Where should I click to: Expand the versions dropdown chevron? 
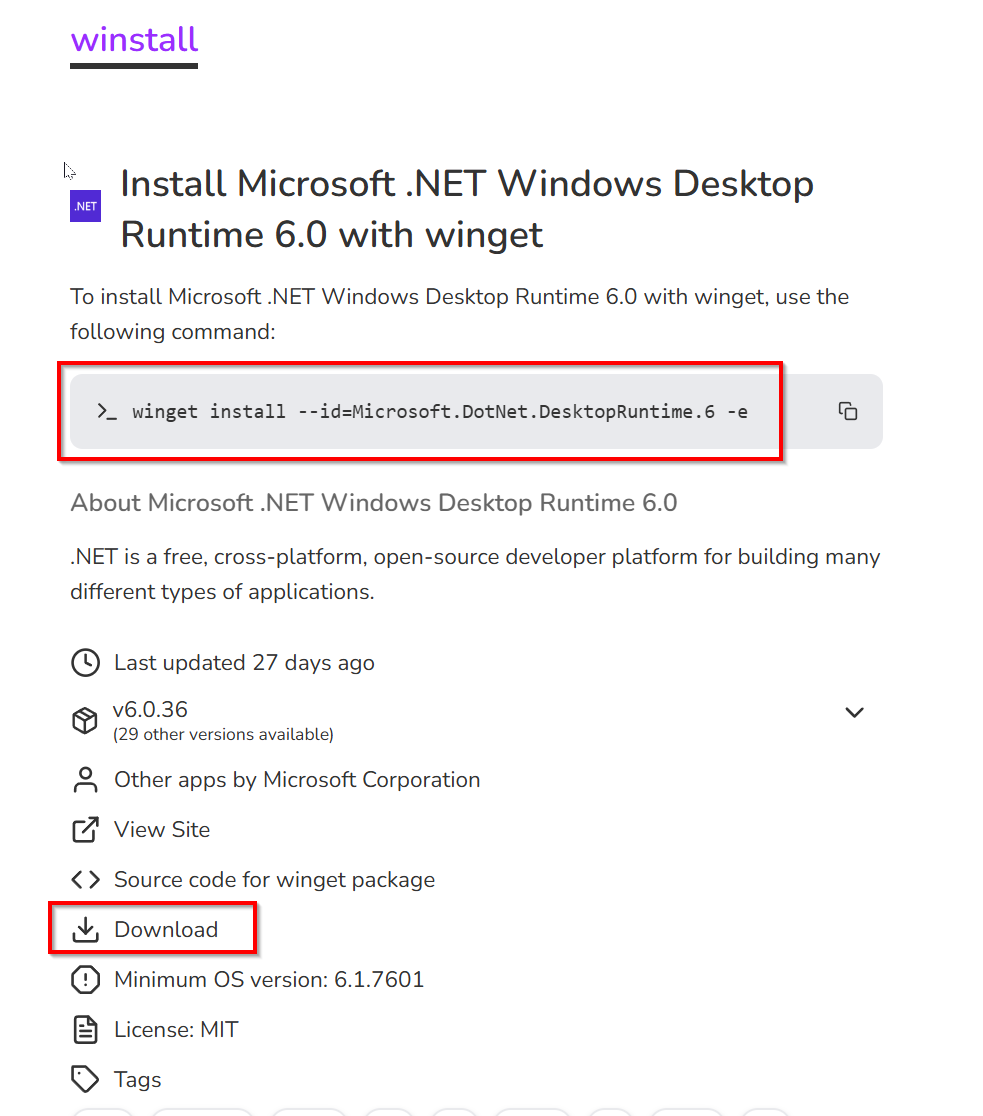pyautogui.click(x=854, y=712)
